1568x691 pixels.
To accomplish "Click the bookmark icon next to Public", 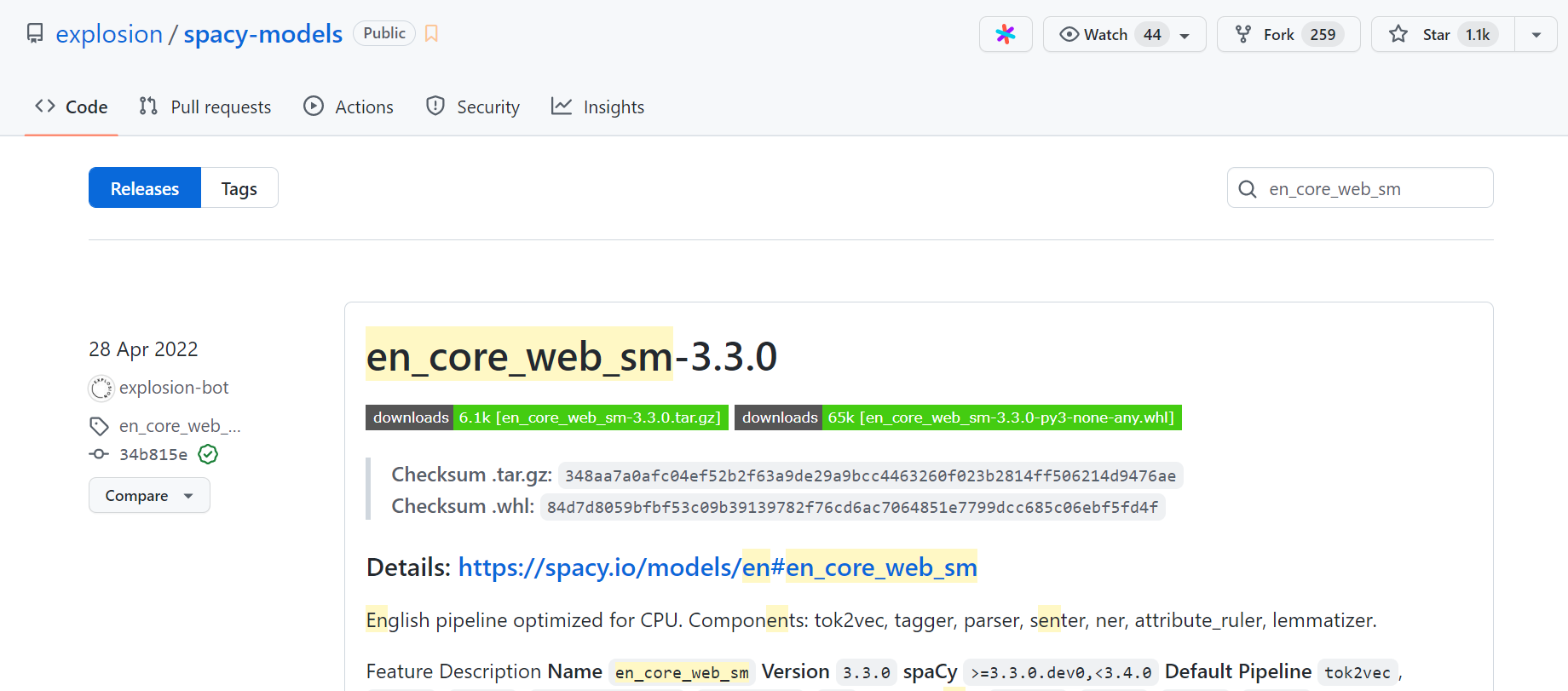I will pyautogui.click(x=431, y=33).
